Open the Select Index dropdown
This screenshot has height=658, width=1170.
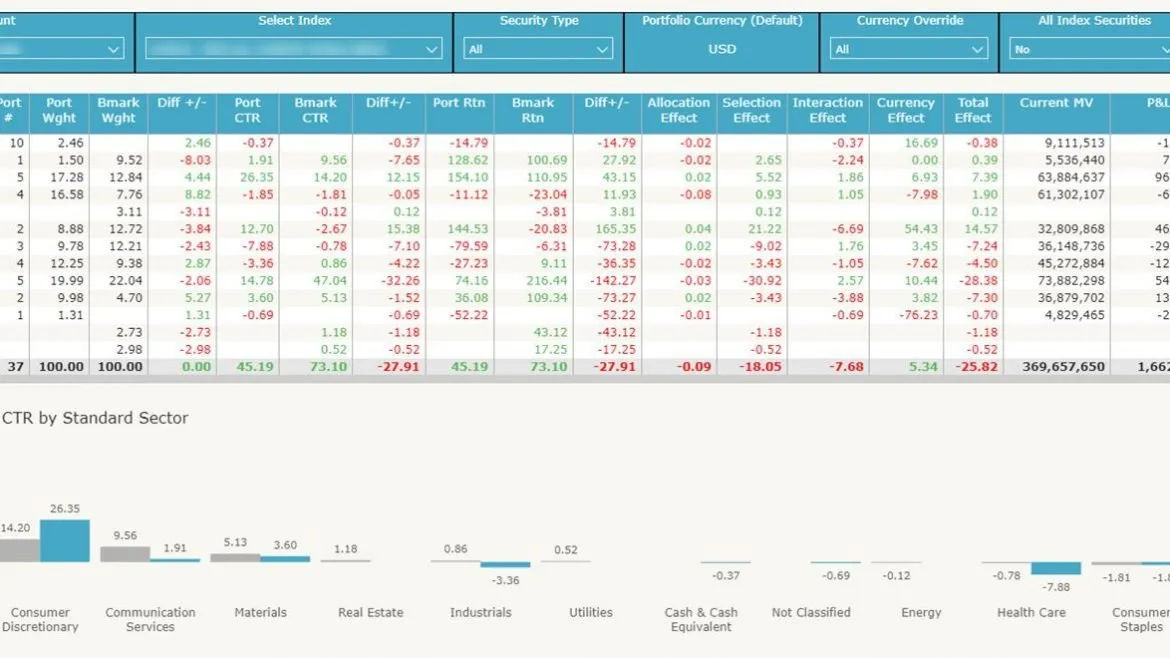pos(292,48)
